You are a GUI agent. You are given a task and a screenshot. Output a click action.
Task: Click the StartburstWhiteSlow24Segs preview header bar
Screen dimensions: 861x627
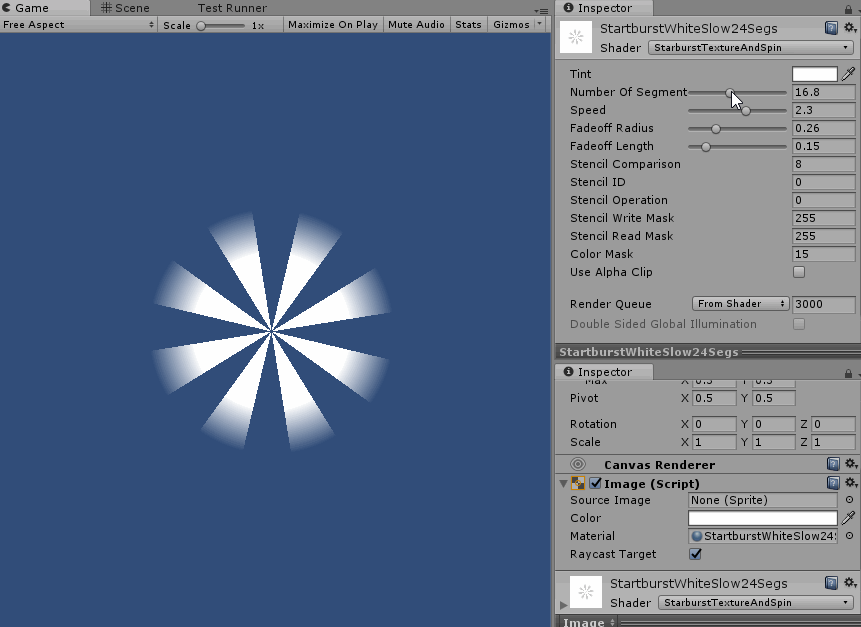(708, 352)
